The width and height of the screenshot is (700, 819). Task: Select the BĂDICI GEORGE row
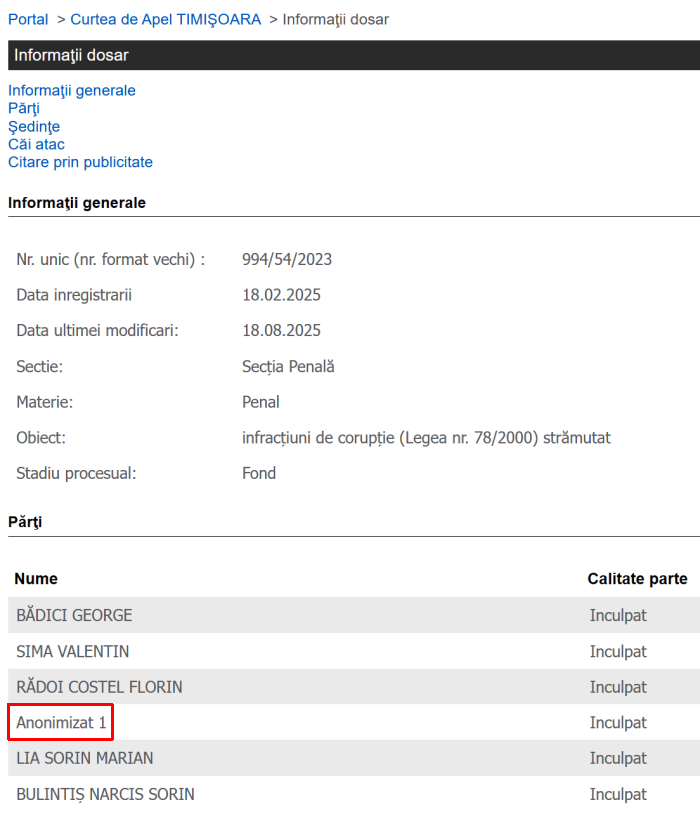pos(354,615)
